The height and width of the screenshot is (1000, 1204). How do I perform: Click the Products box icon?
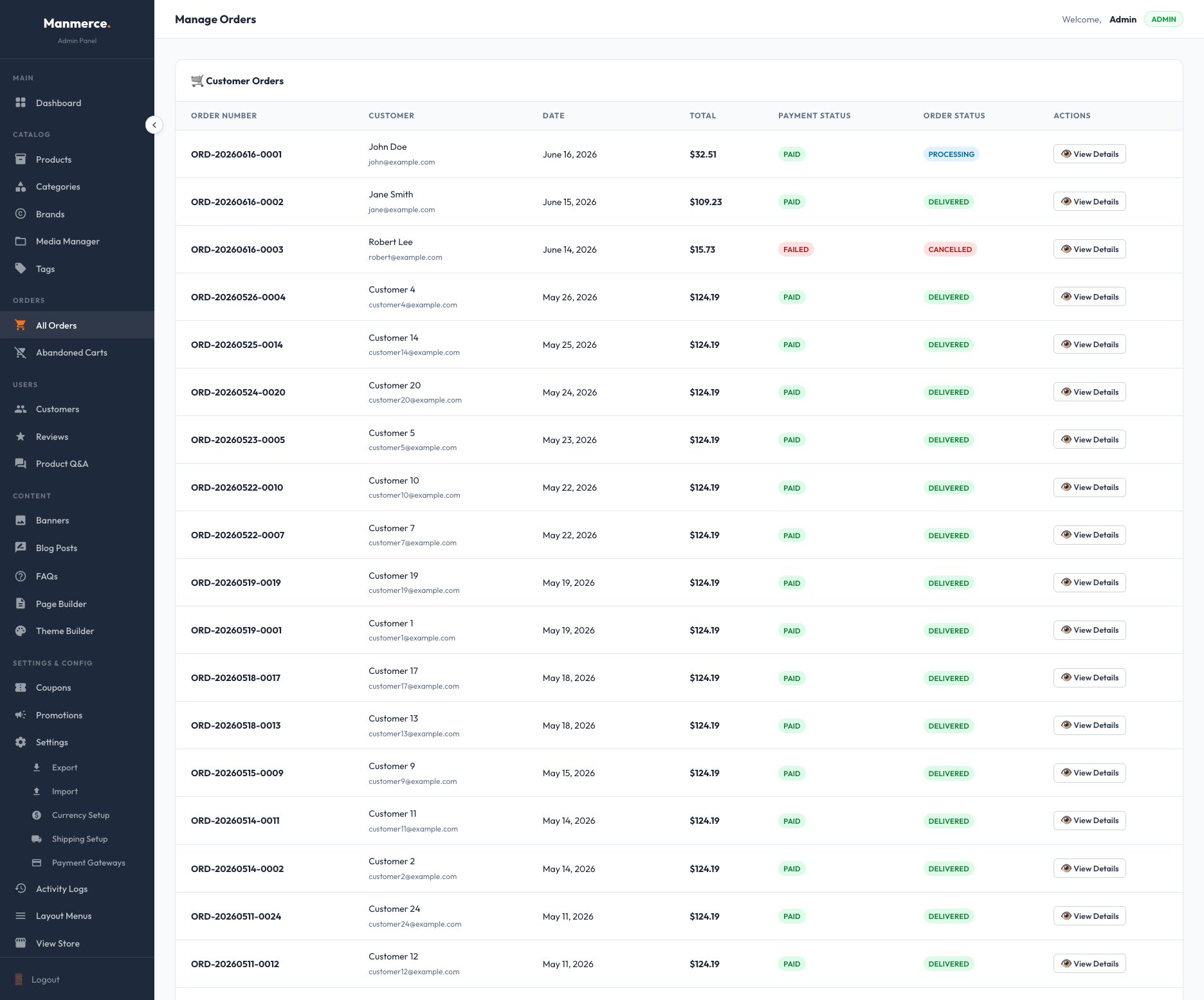tap(21, 159)
